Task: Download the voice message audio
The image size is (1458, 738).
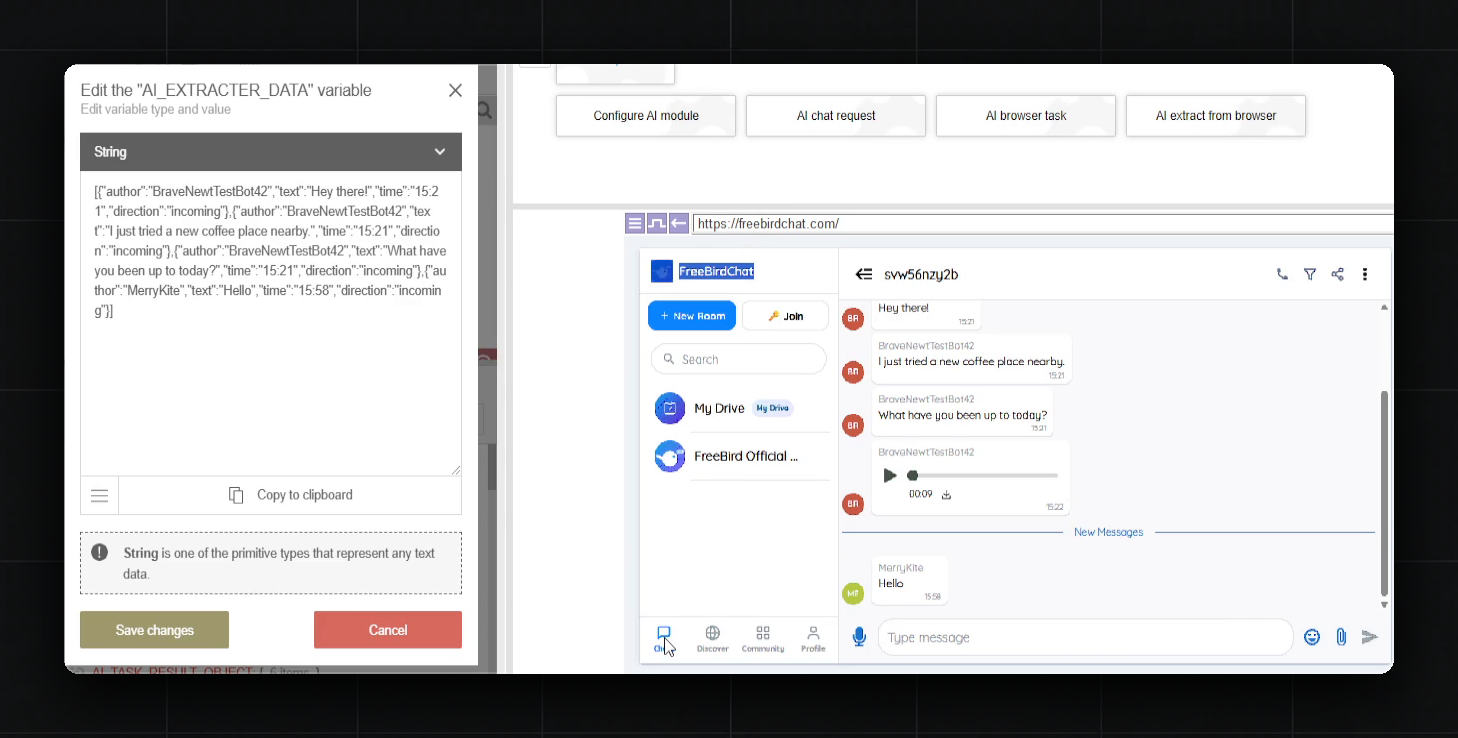Action: (x=946, y=494)
